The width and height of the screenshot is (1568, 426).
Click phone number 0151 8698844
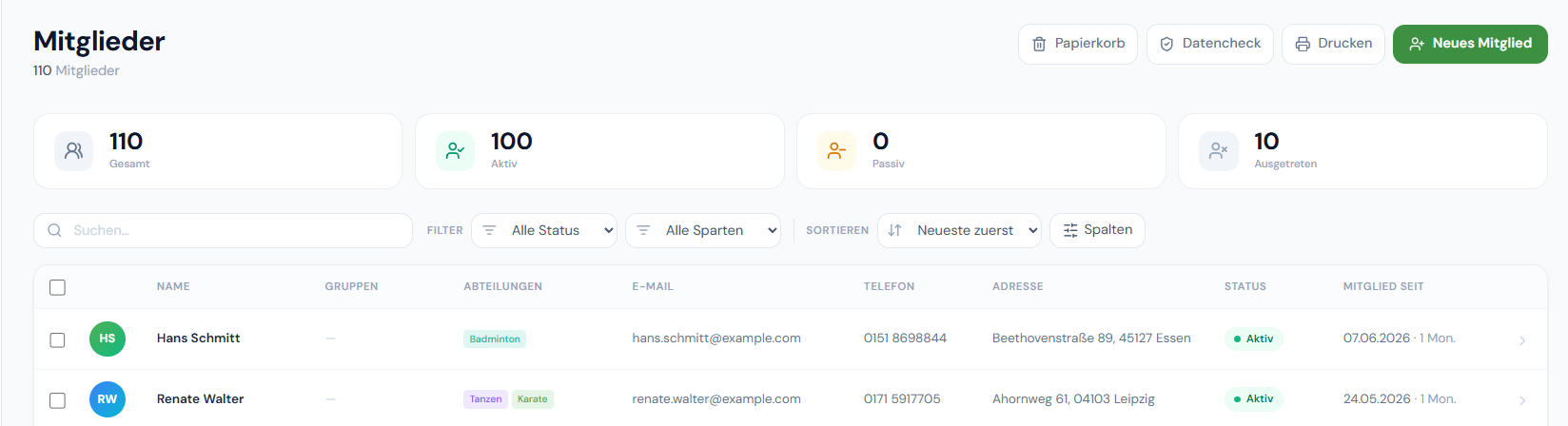[905, 338]
